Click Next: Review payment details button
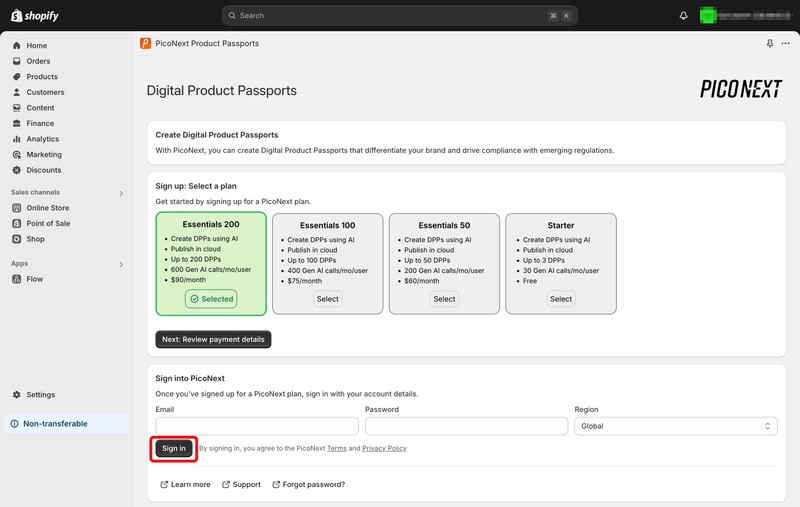This screenshot has height=507, width=800. (213, 339)
